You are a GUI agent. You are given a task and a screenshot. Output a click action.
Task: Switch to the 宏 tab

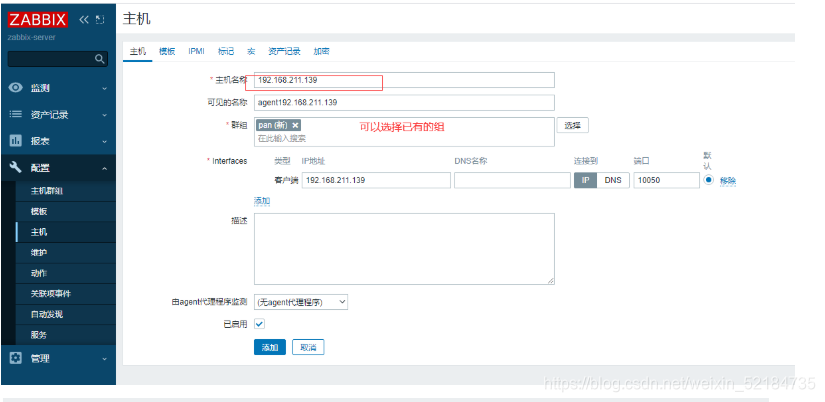click(x=251, y=52)
